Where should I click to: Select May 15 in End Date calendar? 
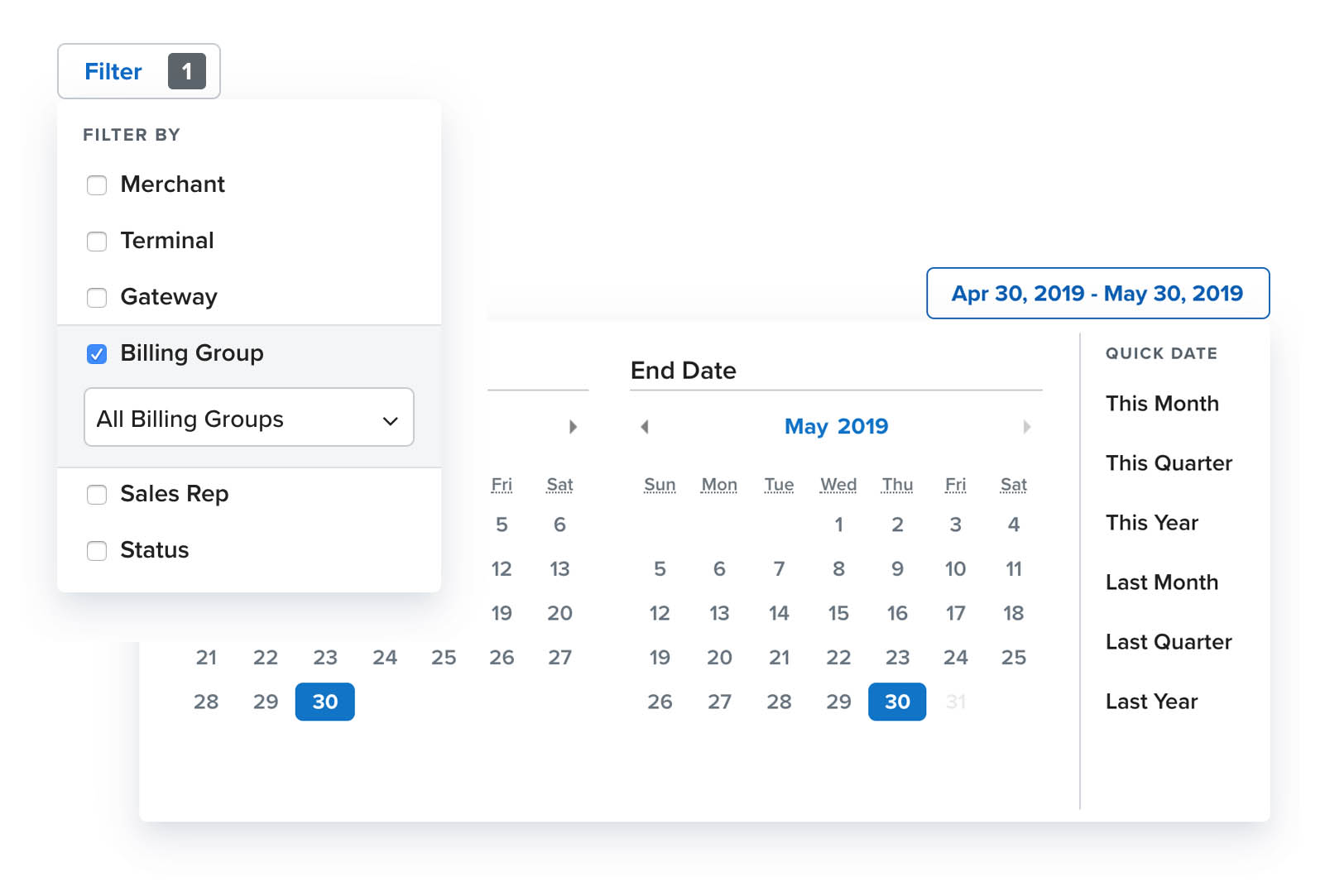coord(838,613)
